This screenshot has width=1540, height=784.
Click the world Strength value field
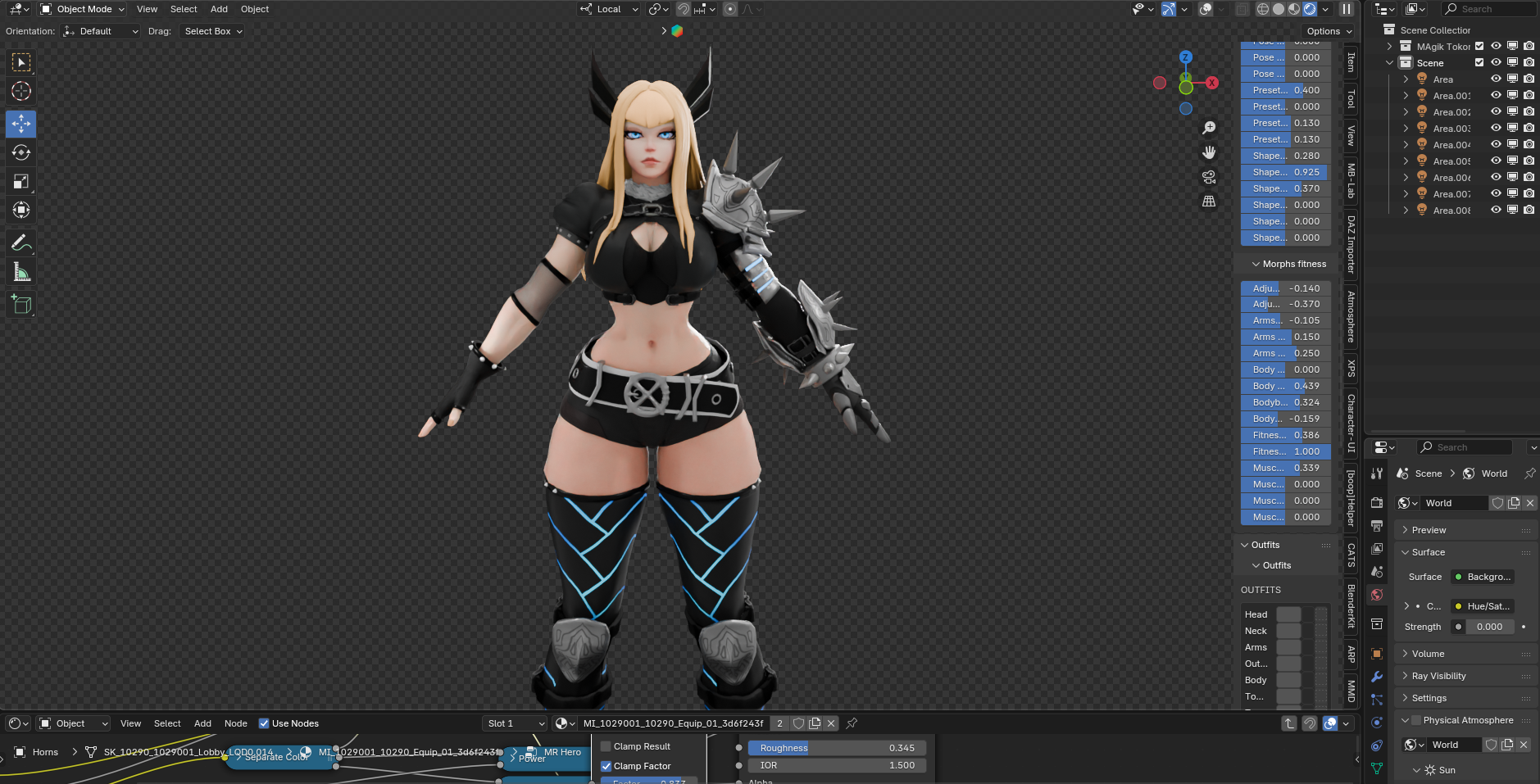pos(1489,627)
